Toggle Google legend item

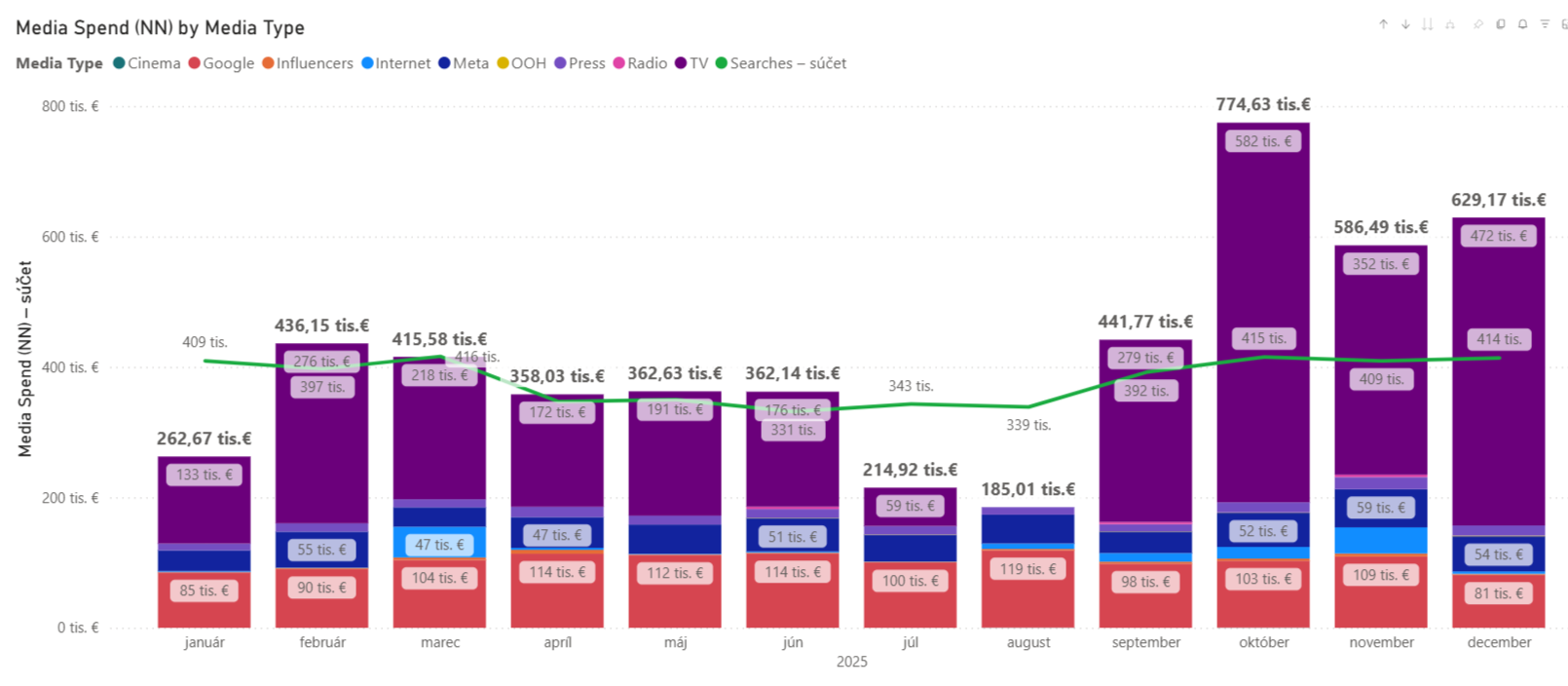[221, 63]
